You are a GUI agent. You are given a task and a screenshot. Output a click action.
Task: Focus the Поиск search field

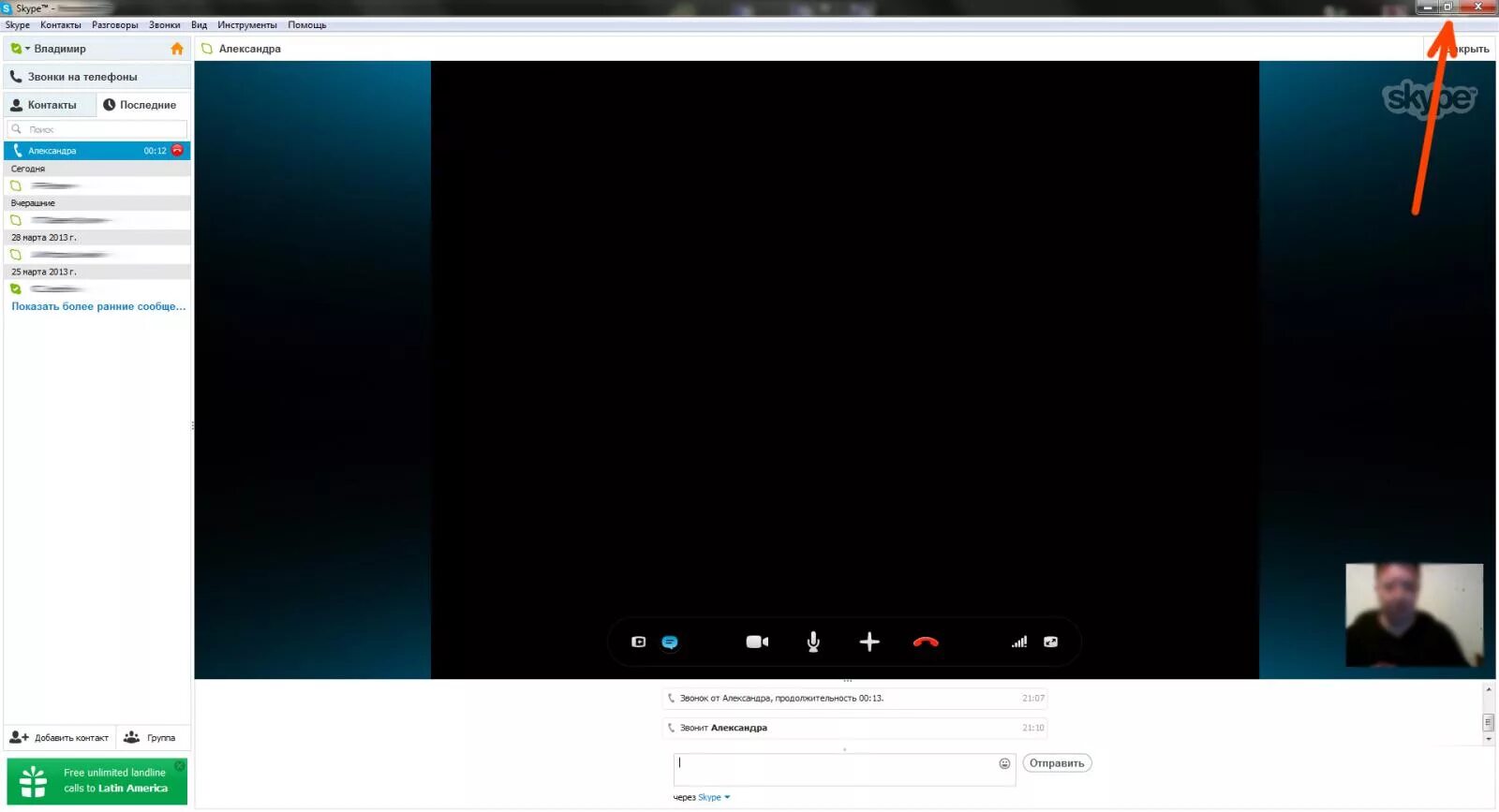97,129
